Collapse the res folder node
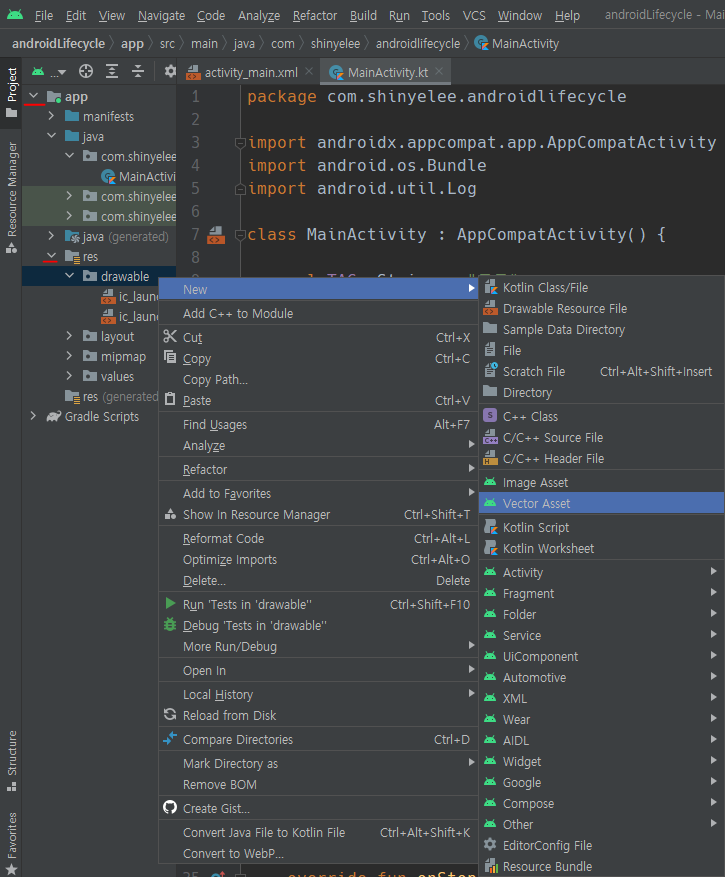This screenshot has width=725, height=877. pos(51,256)
